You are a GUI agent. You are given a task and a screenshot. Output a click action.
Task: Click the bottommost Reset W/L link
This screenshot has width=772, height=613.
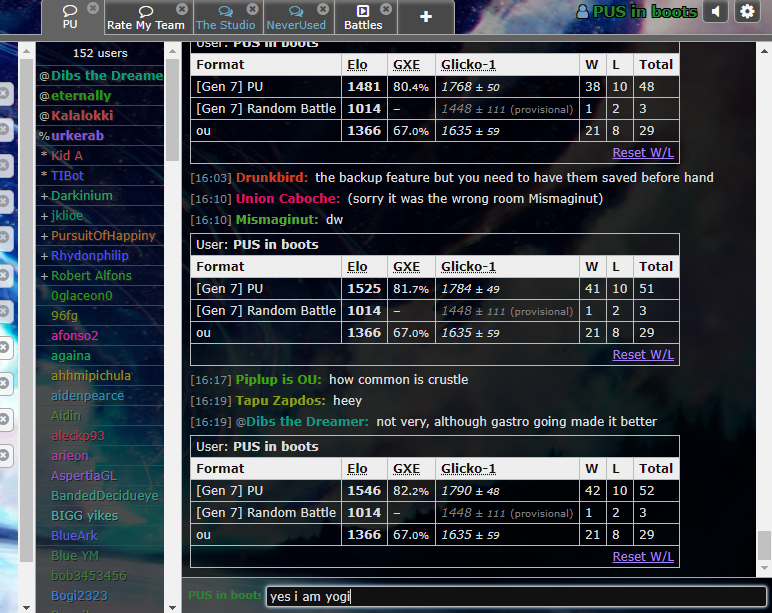(x=643, y=557)
